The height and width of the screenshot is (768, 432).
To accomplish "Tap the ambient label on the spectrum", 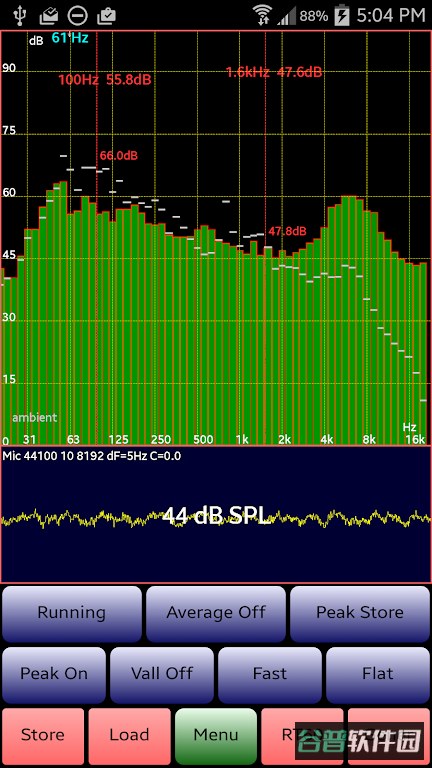I will (x=35, y=418).
